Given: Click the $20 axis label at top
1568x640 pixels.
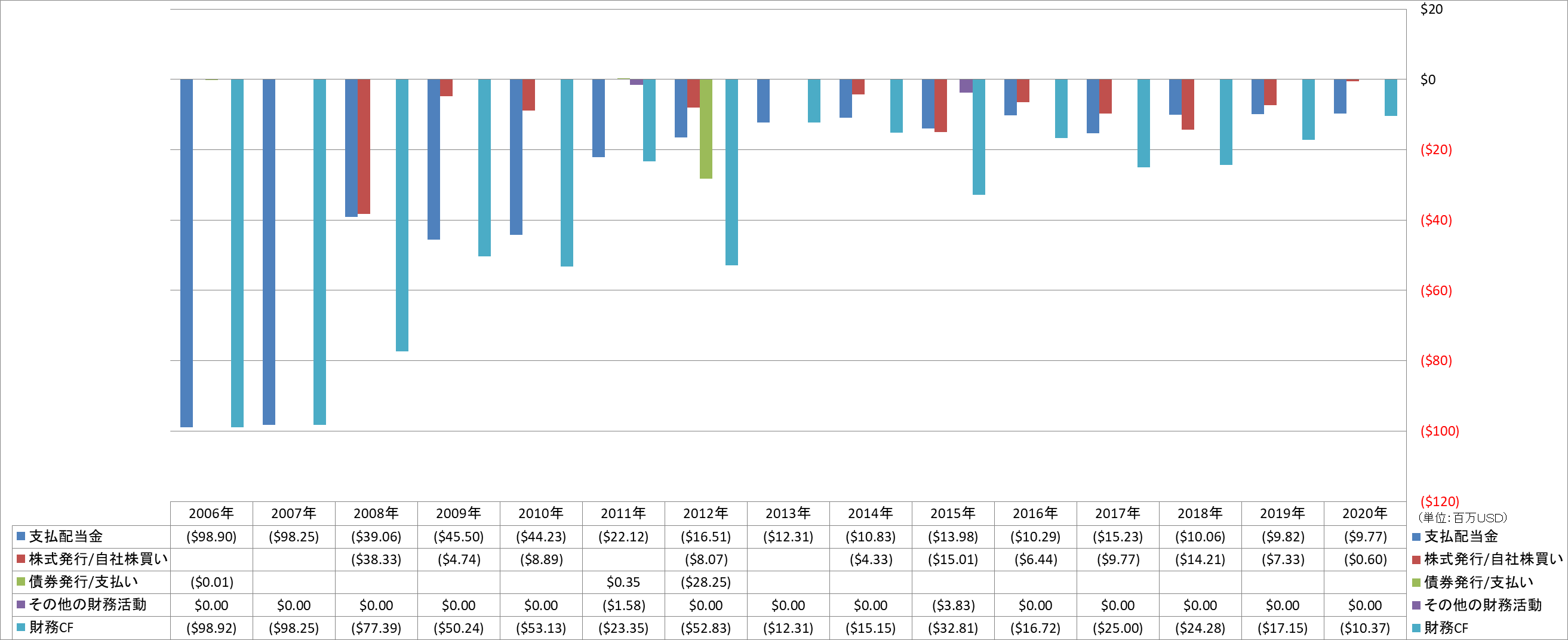Looking at the screenshot, I should tap(1431, 9).
